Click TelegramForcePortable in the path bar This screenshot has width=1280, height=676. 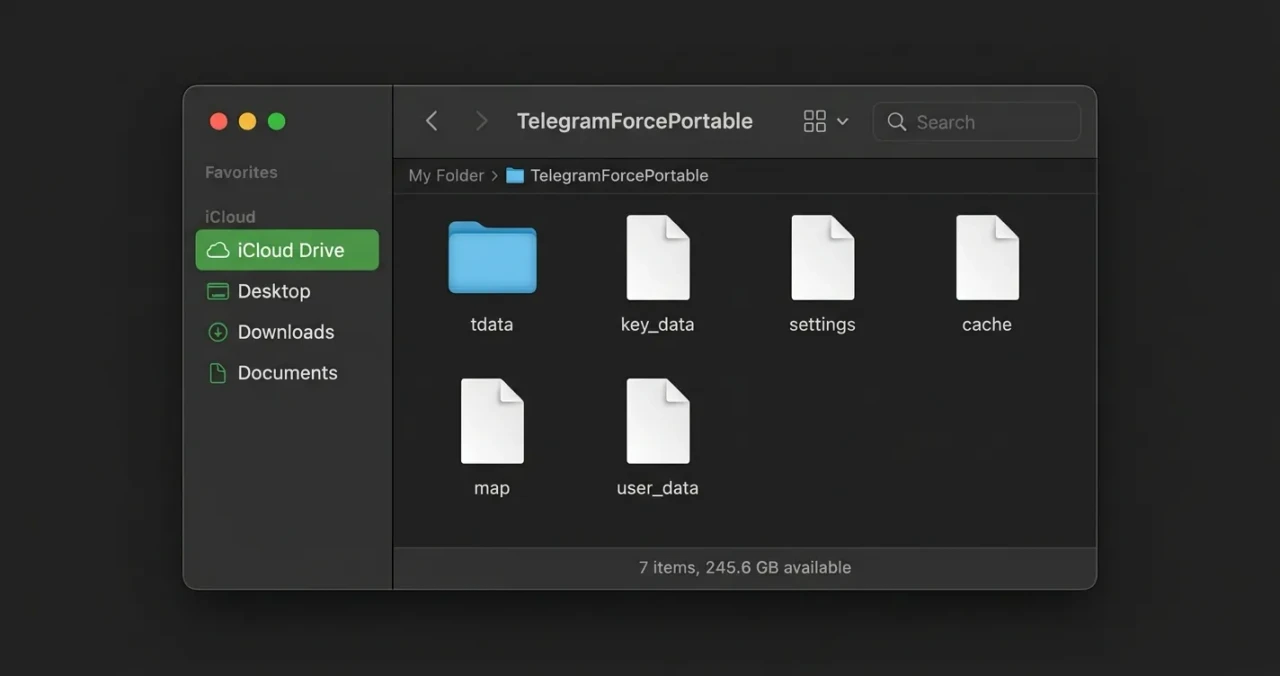619,175
